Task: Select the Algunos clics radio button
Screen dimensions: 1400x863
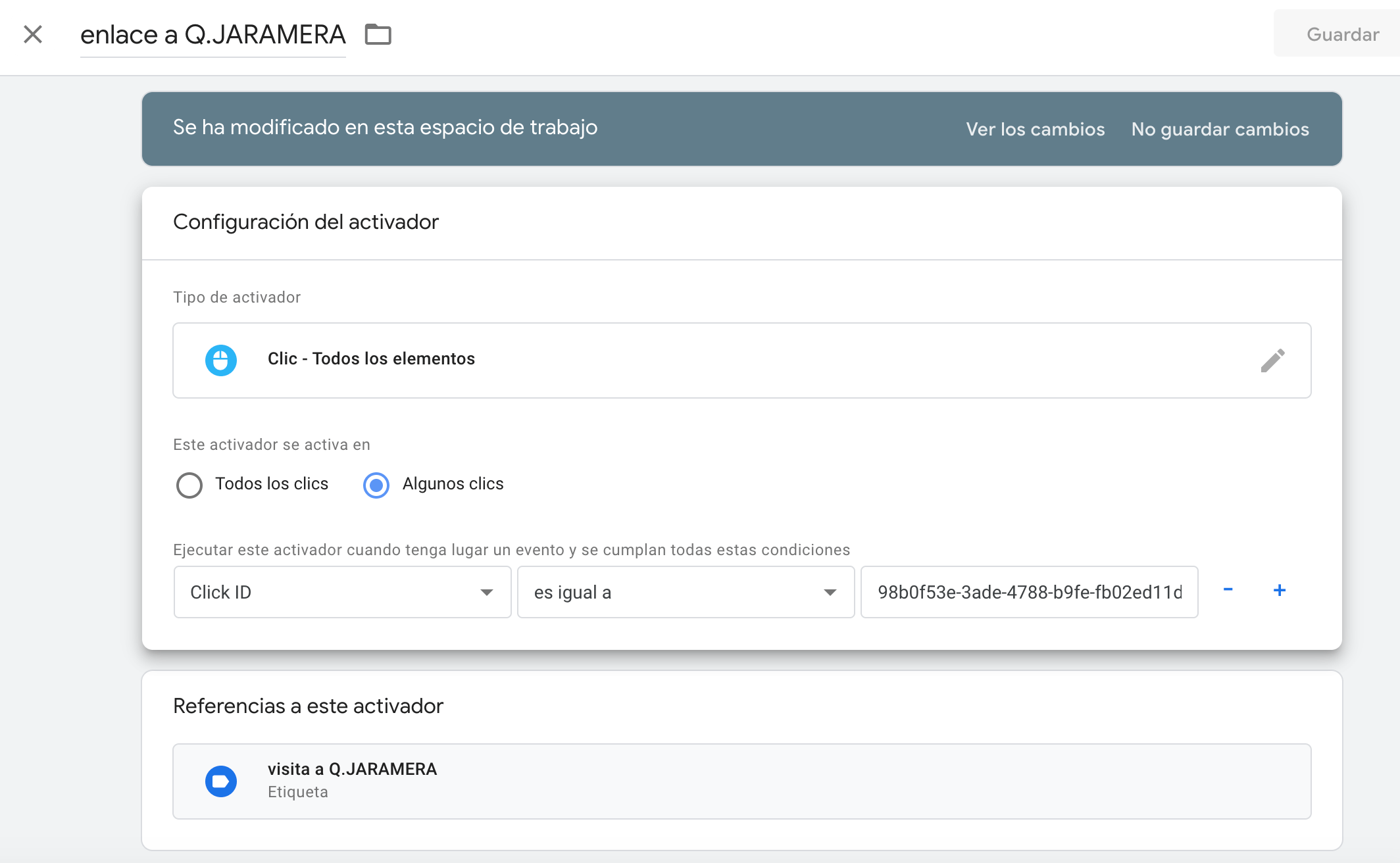Action: coord(376,485)
